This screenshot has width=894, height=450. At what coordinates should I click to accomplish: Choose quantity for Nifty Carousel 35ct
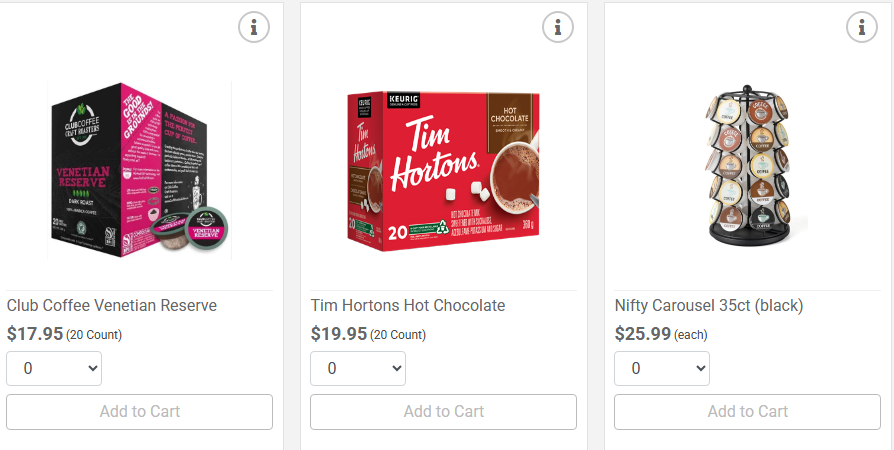tap(662, 368)
